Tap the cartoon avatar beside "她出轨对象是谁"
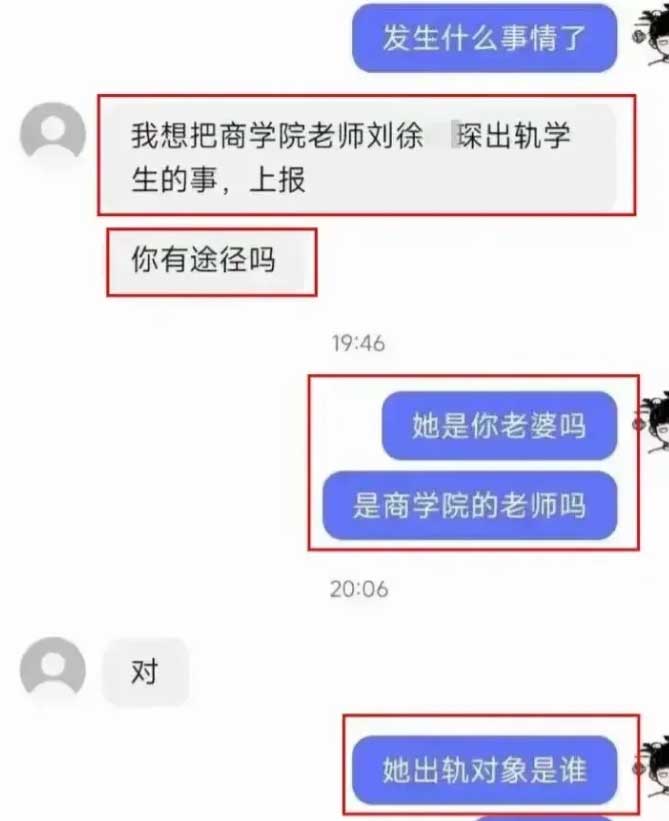The height and width of the screenshot is (821, 669). point(651,767)
